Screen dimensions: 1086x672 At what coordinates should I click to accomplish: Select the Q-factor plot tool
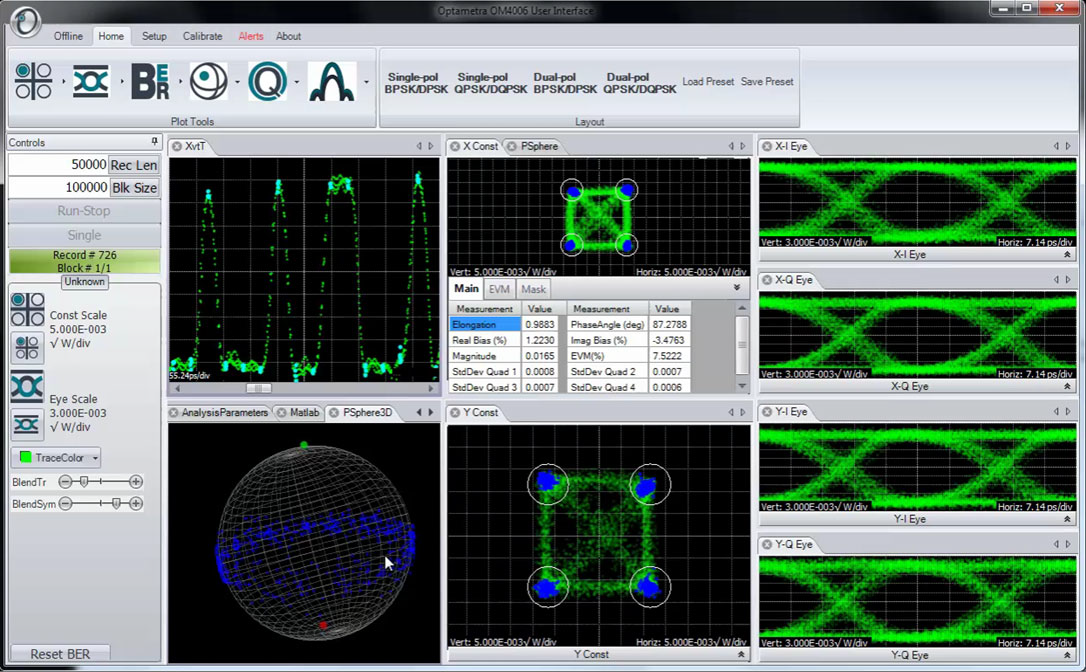tap(267, 81)
